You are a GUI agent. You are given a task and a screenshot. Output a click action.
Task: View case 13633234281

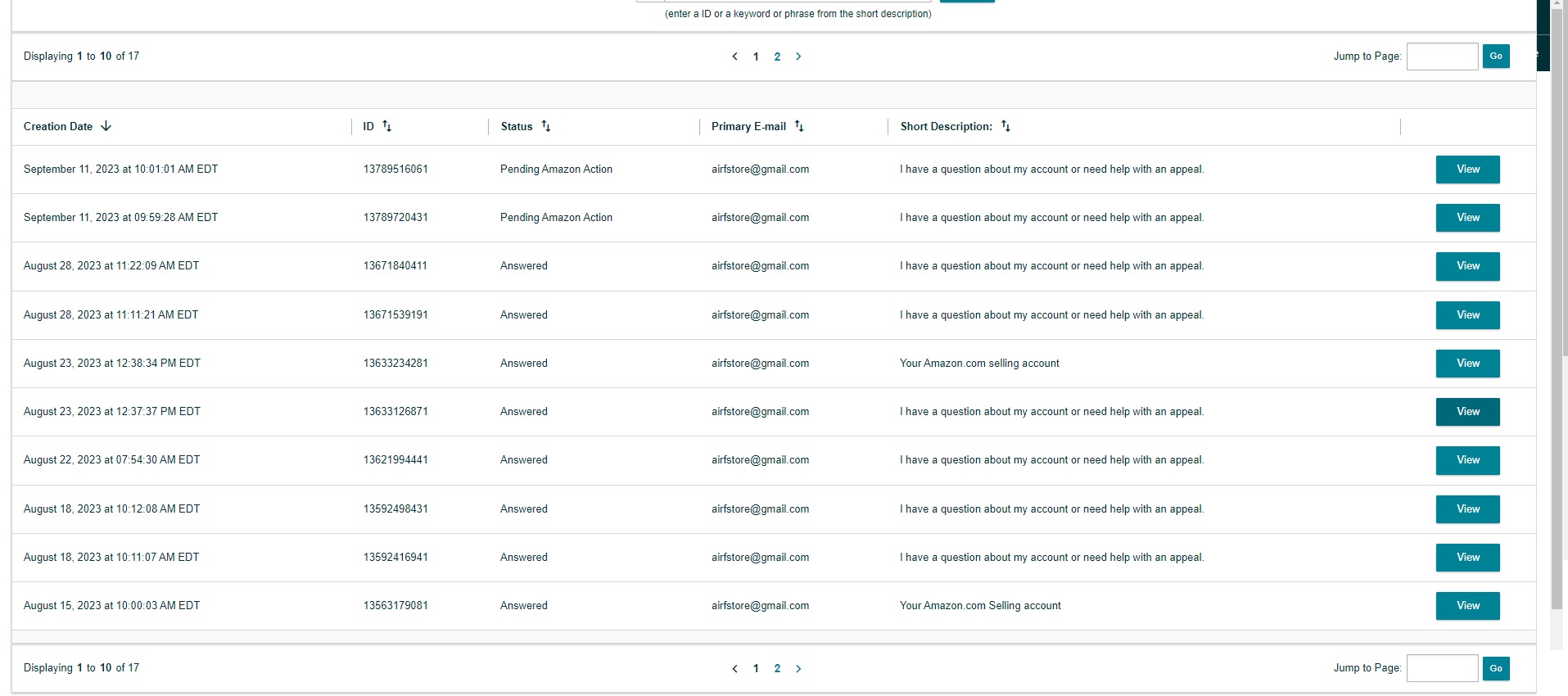click(x=1467, y=364)
